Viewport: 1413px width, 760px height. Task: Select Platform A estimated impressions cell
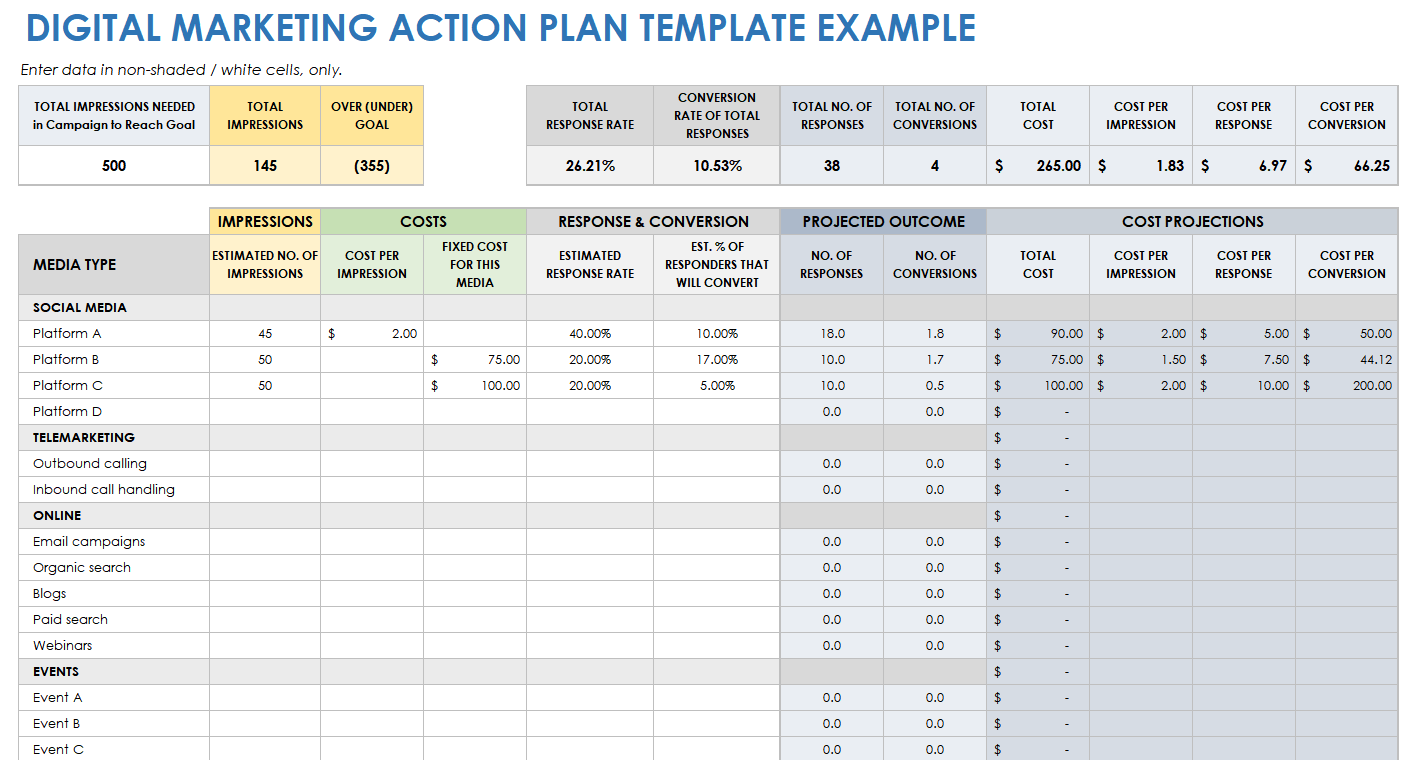pos(265,334)
